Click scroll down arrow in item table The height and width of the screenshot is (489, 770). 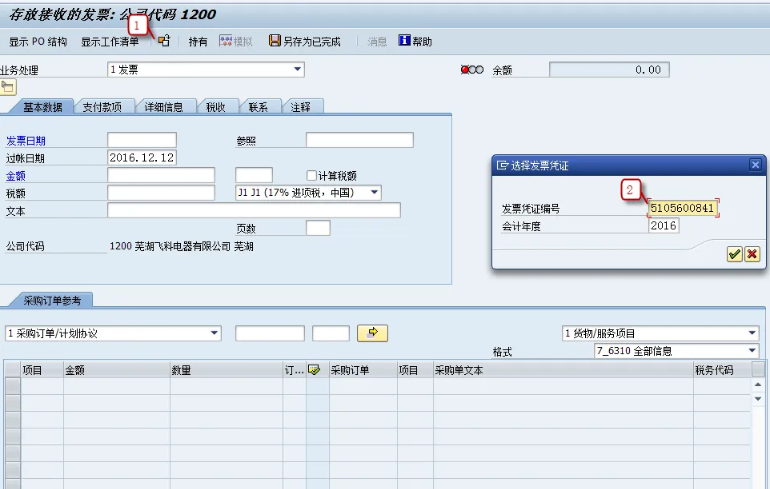pos(758,399)
